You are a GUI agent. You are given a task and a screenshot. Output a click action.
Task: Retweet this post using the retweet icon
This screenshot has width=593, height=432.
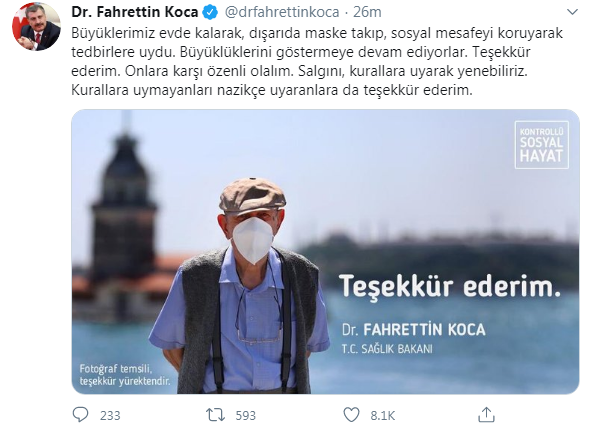(215, 415)
